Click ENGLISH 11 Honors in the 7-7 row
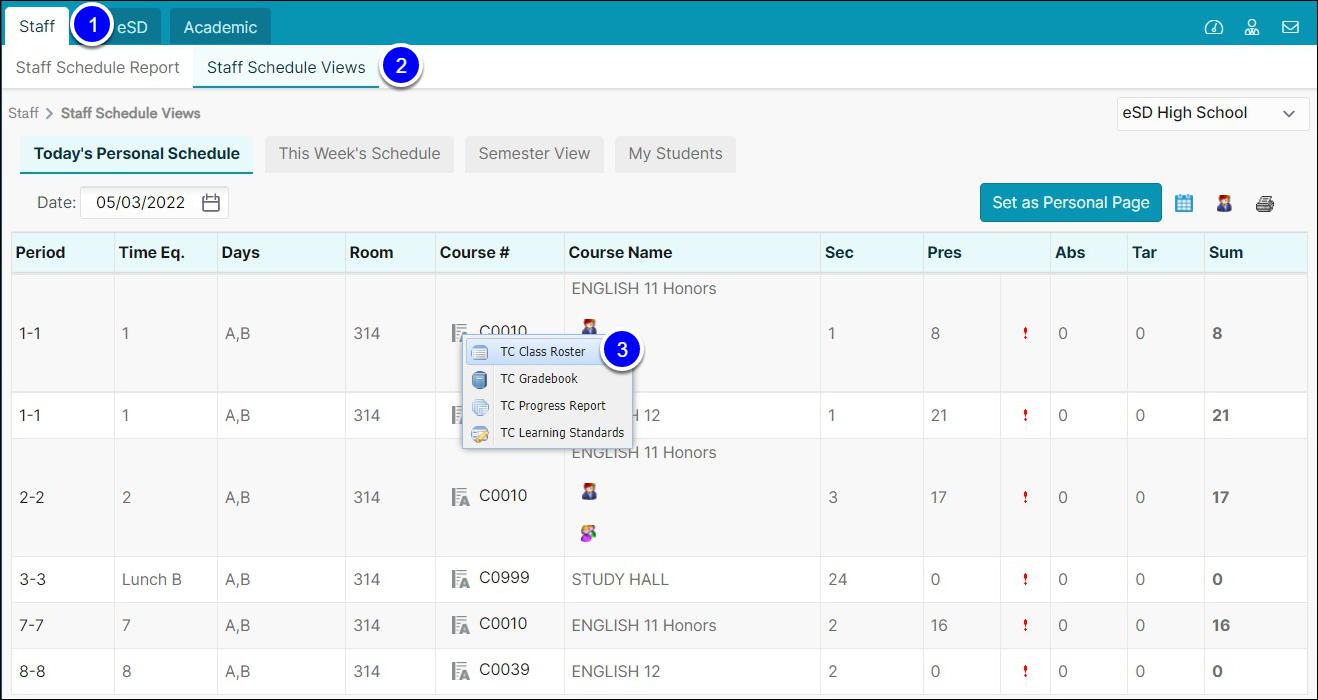 [644, 625]
